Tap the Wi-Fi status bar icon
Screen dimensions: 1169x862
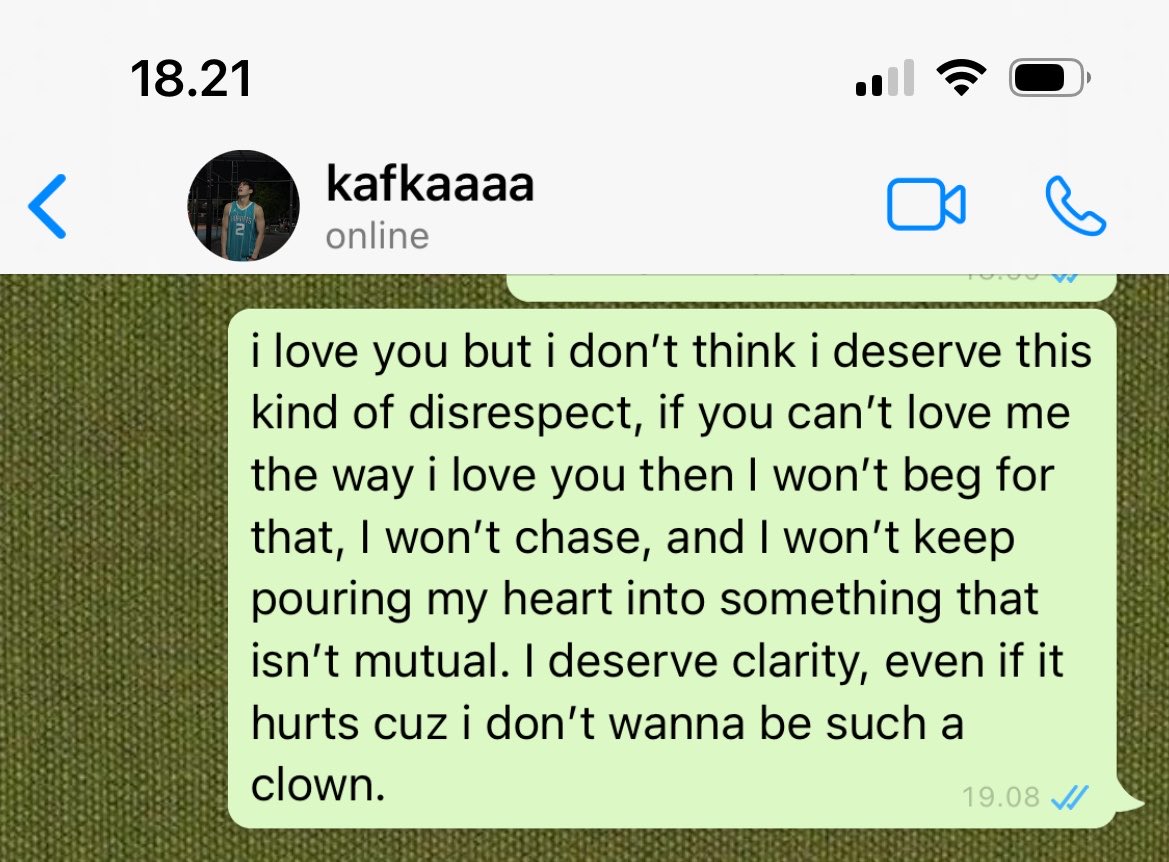pyautogui.click(x=962, y=78)
